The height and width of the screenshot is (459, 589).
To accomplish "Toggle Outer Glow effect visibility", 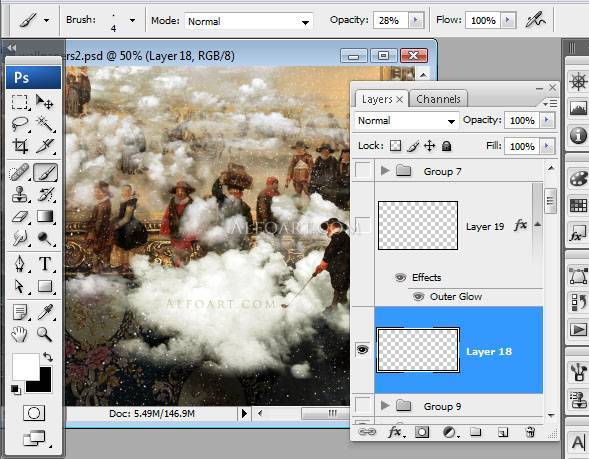I will coord(418,297).
